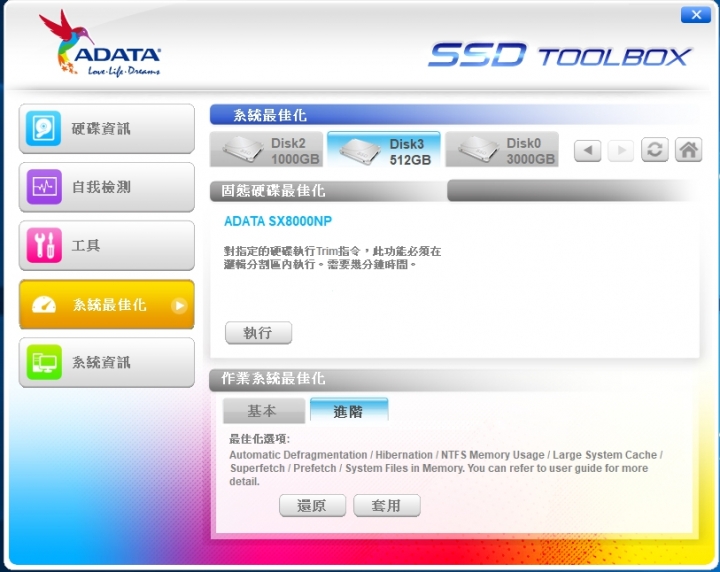Refresh the disk list
This screenshot has height=572, width=720.
655,150
